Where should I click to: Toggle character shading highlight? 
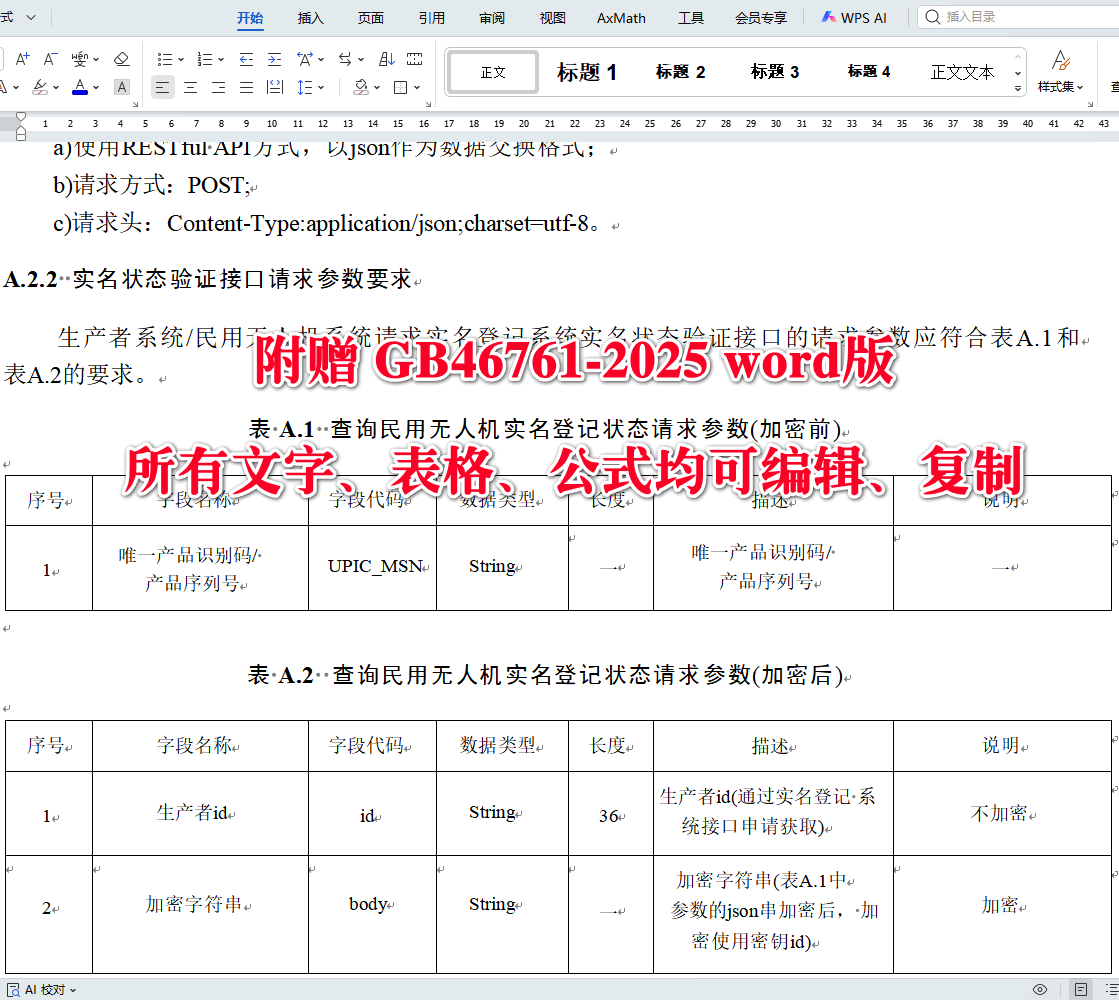[x=122, y=87]
